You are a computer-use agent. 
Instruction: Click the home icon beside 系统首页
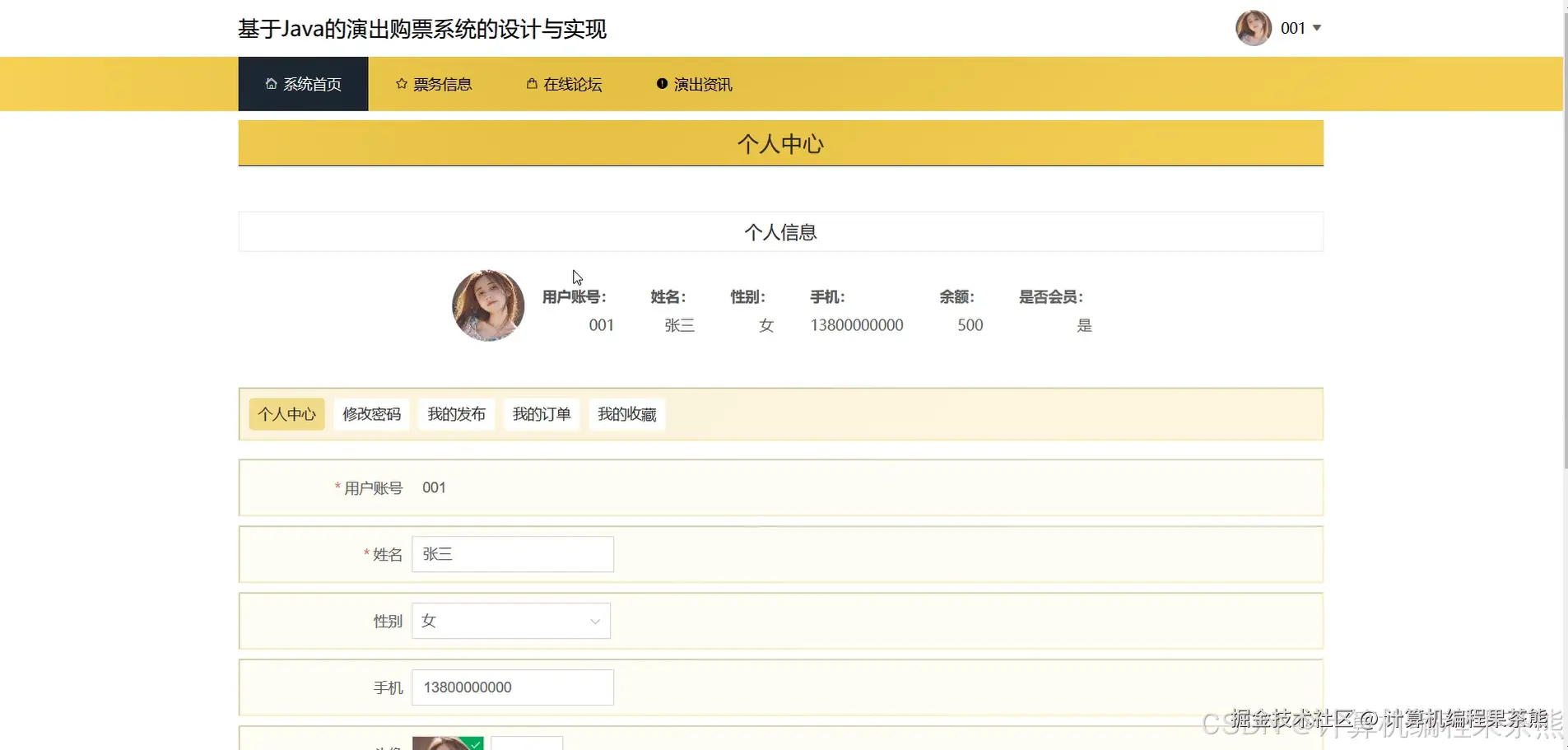pyautogui.click(x=270, y=83)
